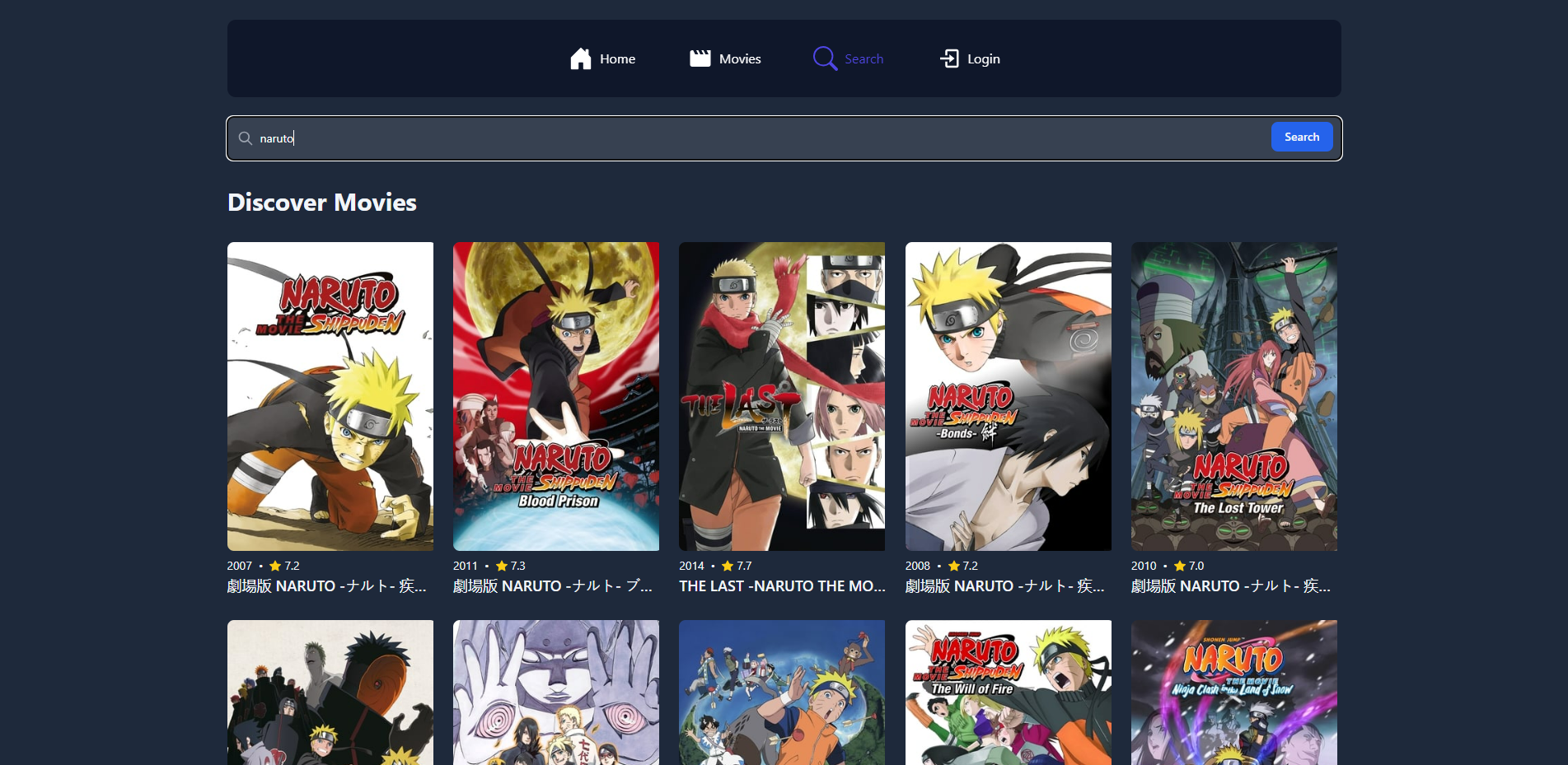Open the Blood Prison movie poster

tap(556, 396)
